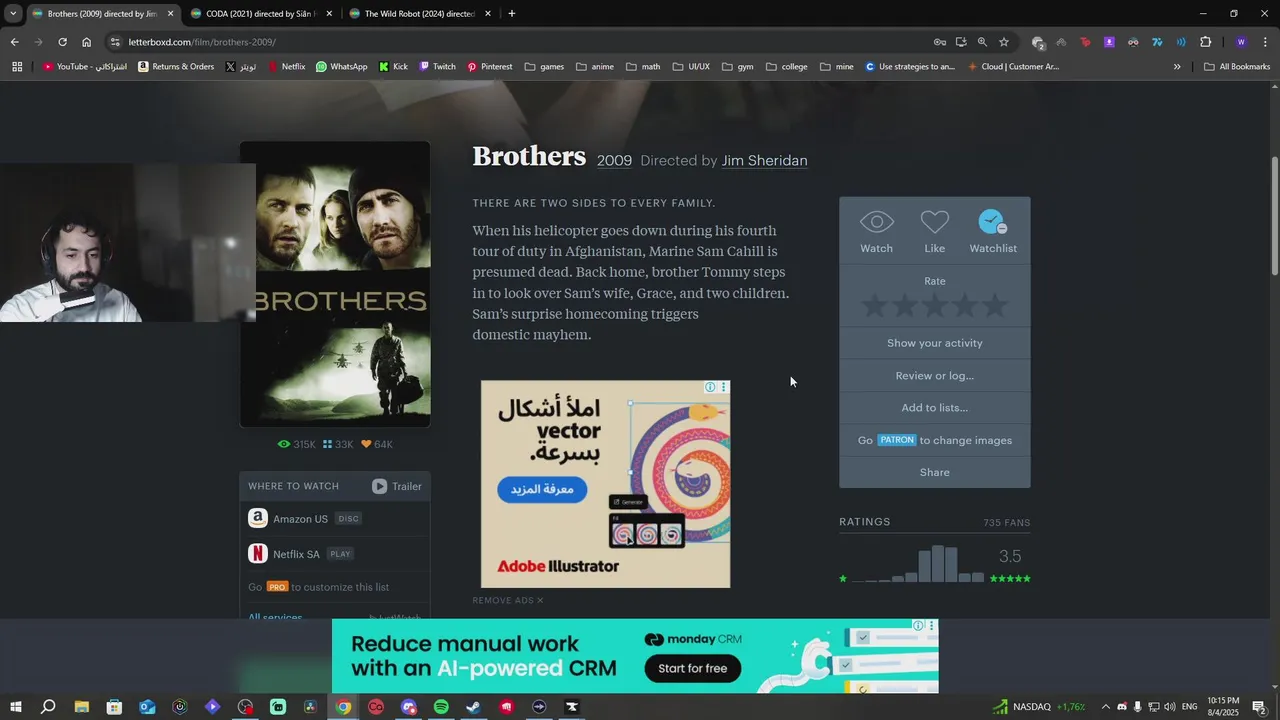Open All services link
Image resolution: width=1280 pixels, height=720 pixels.
click(275, 617)
